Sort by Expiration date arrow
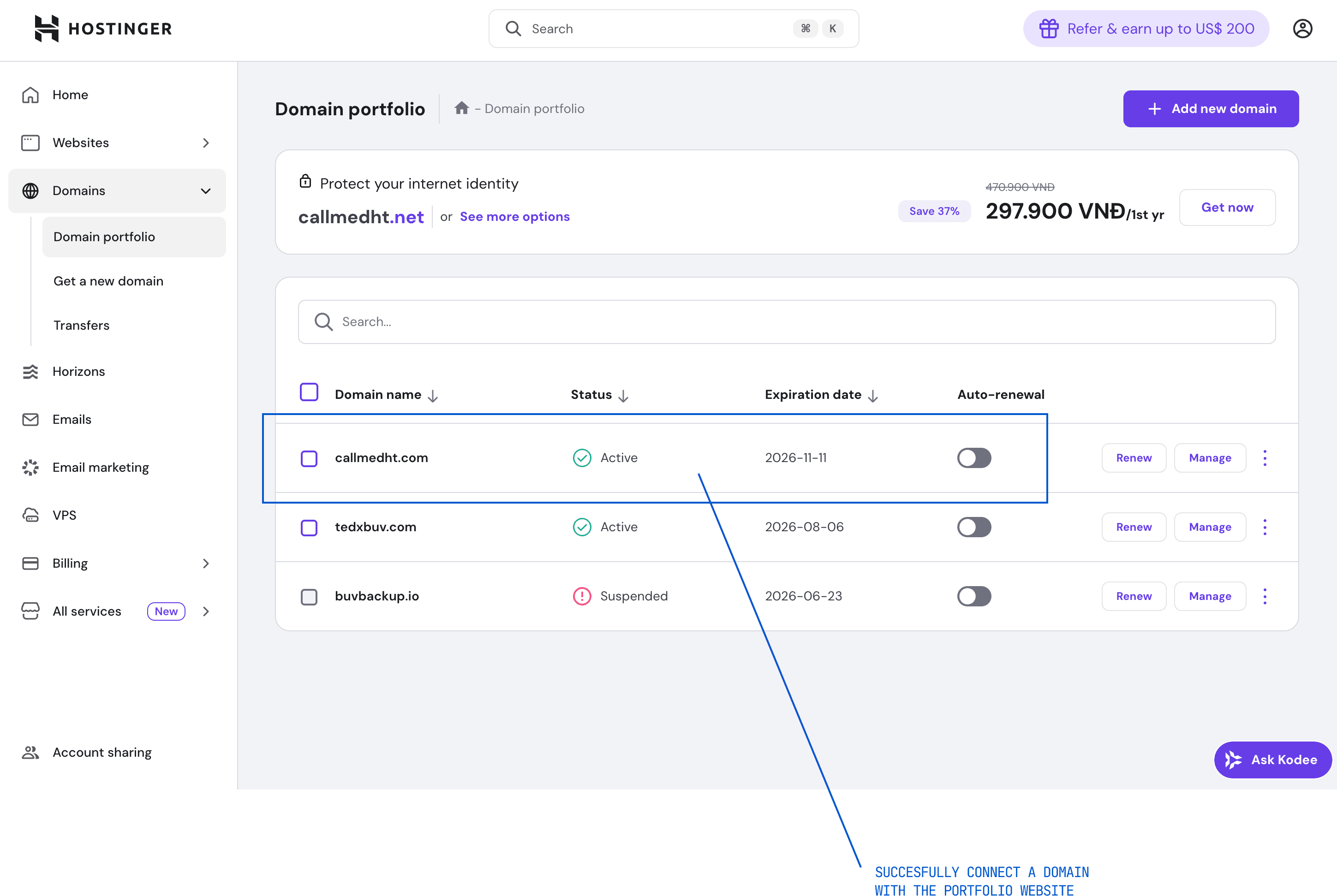Screen dimensions: 1337x896 coord(872,395)
